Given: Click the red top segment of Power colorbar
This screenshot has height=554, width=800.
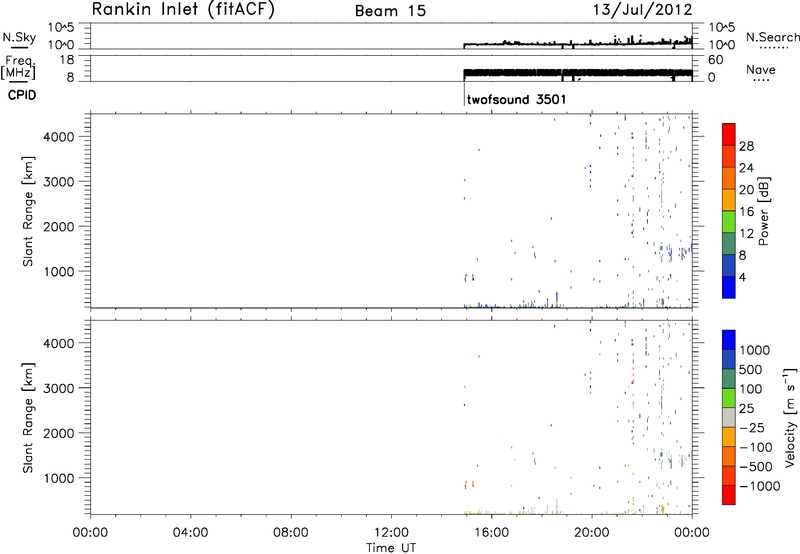Looking at the screenshot, I should 729,134.
